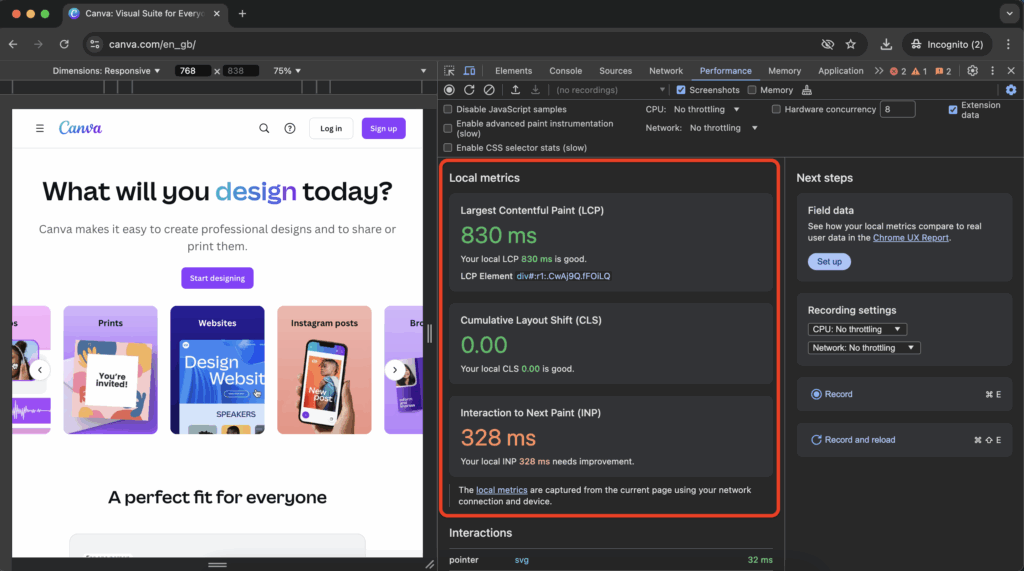The image size is (1024, 571).
Task: Click the Record button in Next steps
Action: (904, 394)
